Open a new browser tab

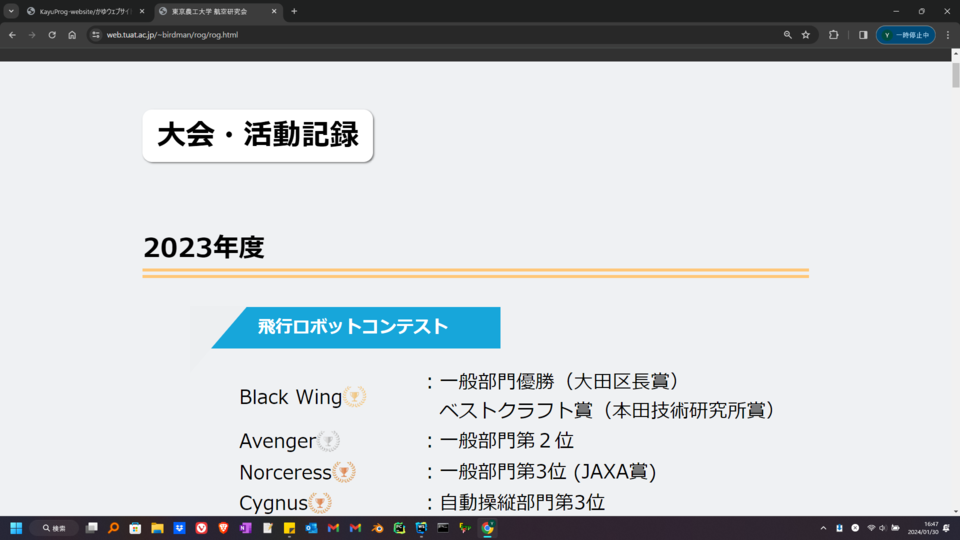pyautogui.click(x=294, y=11)
